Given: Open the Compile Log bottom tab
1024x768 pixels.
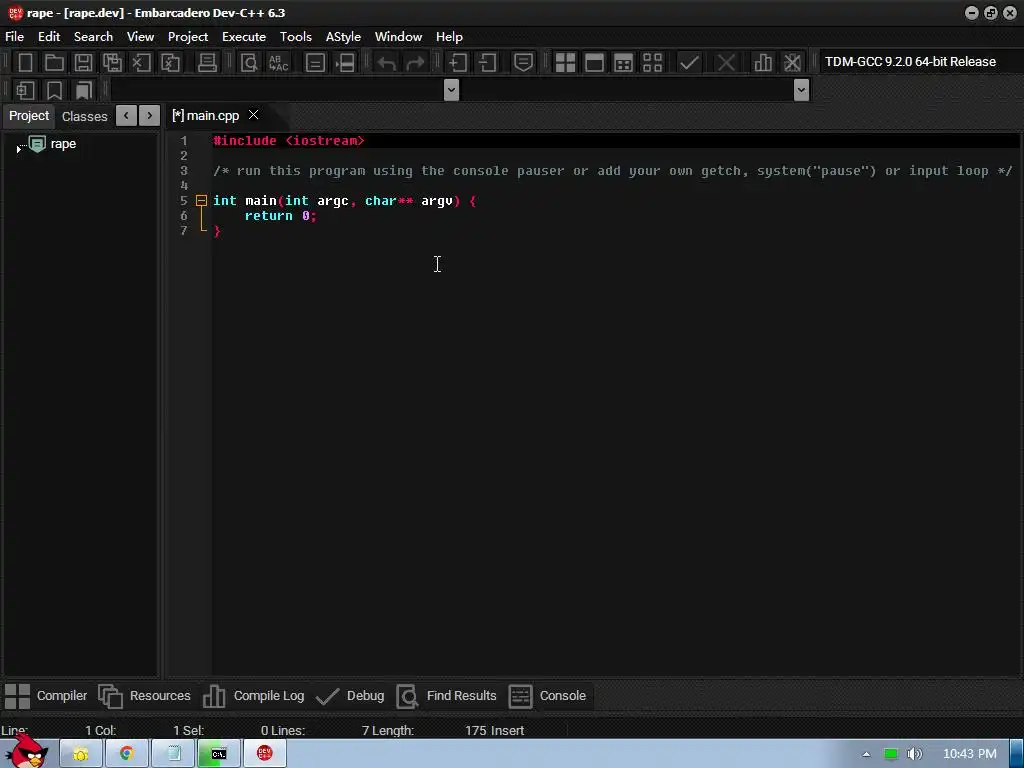Looking at the screenshot, I should pos(253,696).
